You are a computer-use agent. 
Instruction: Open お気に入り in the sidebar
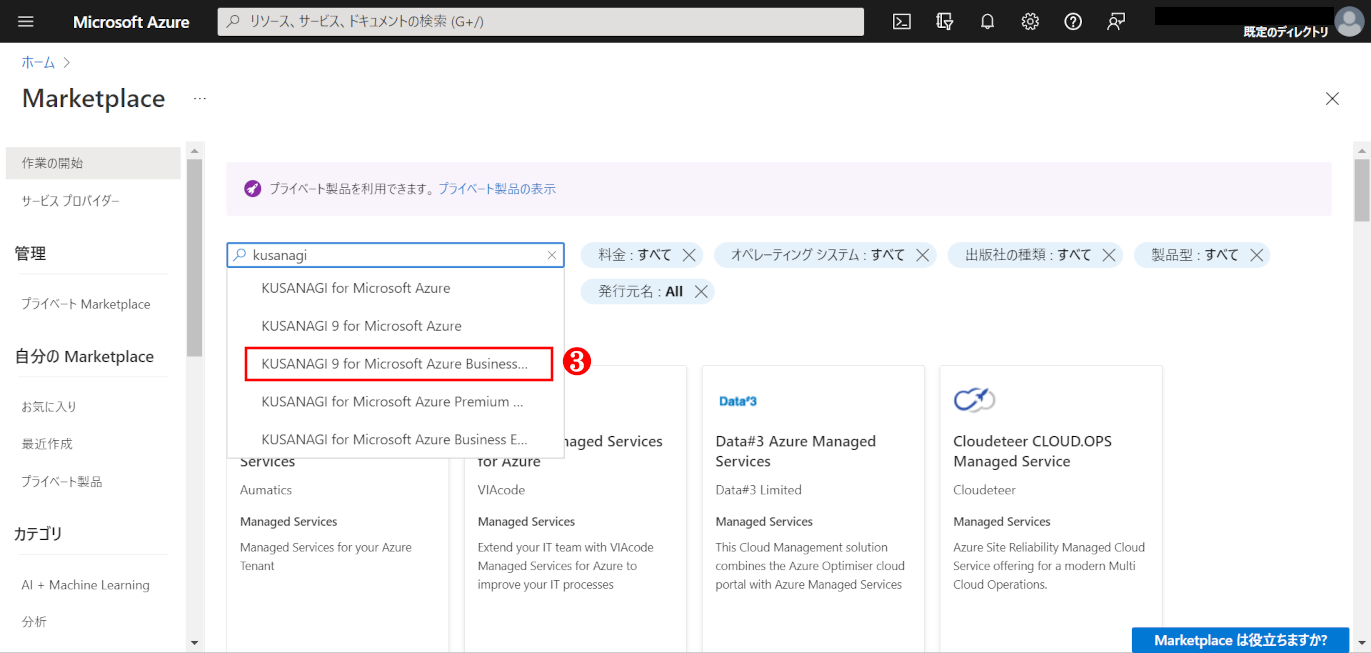tap(49, 406)
